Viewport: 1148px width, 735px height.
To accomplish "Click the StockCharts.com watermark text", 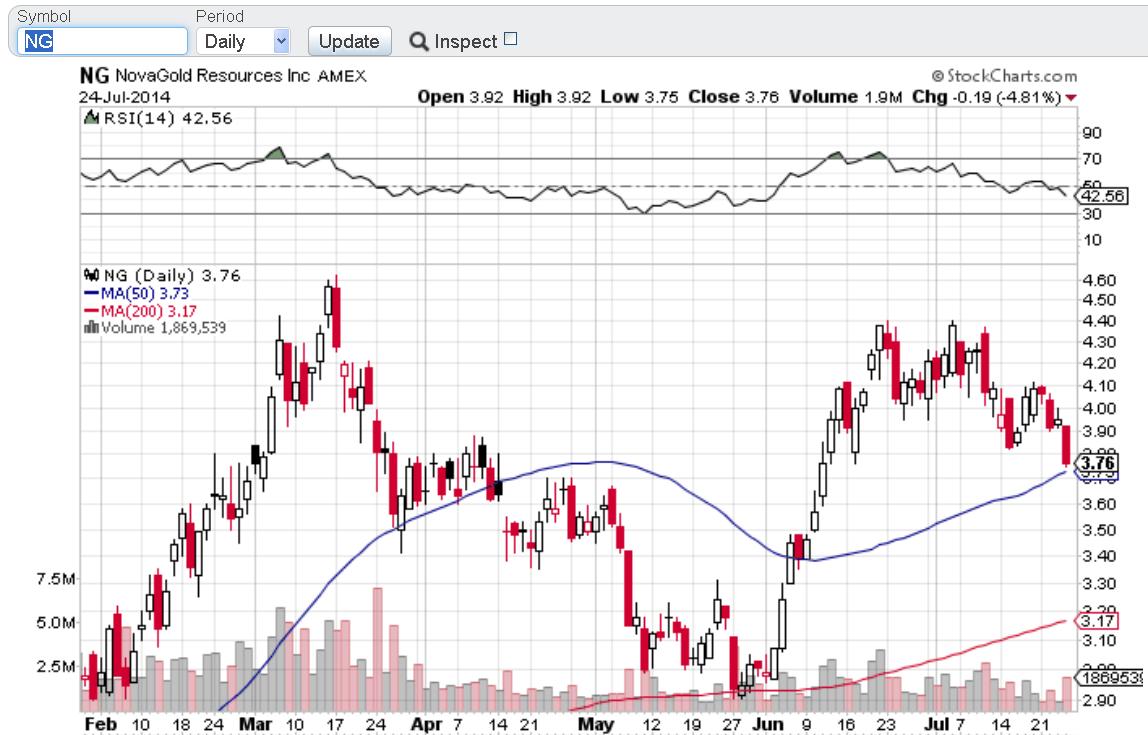I will click(x=1011, y=76).
